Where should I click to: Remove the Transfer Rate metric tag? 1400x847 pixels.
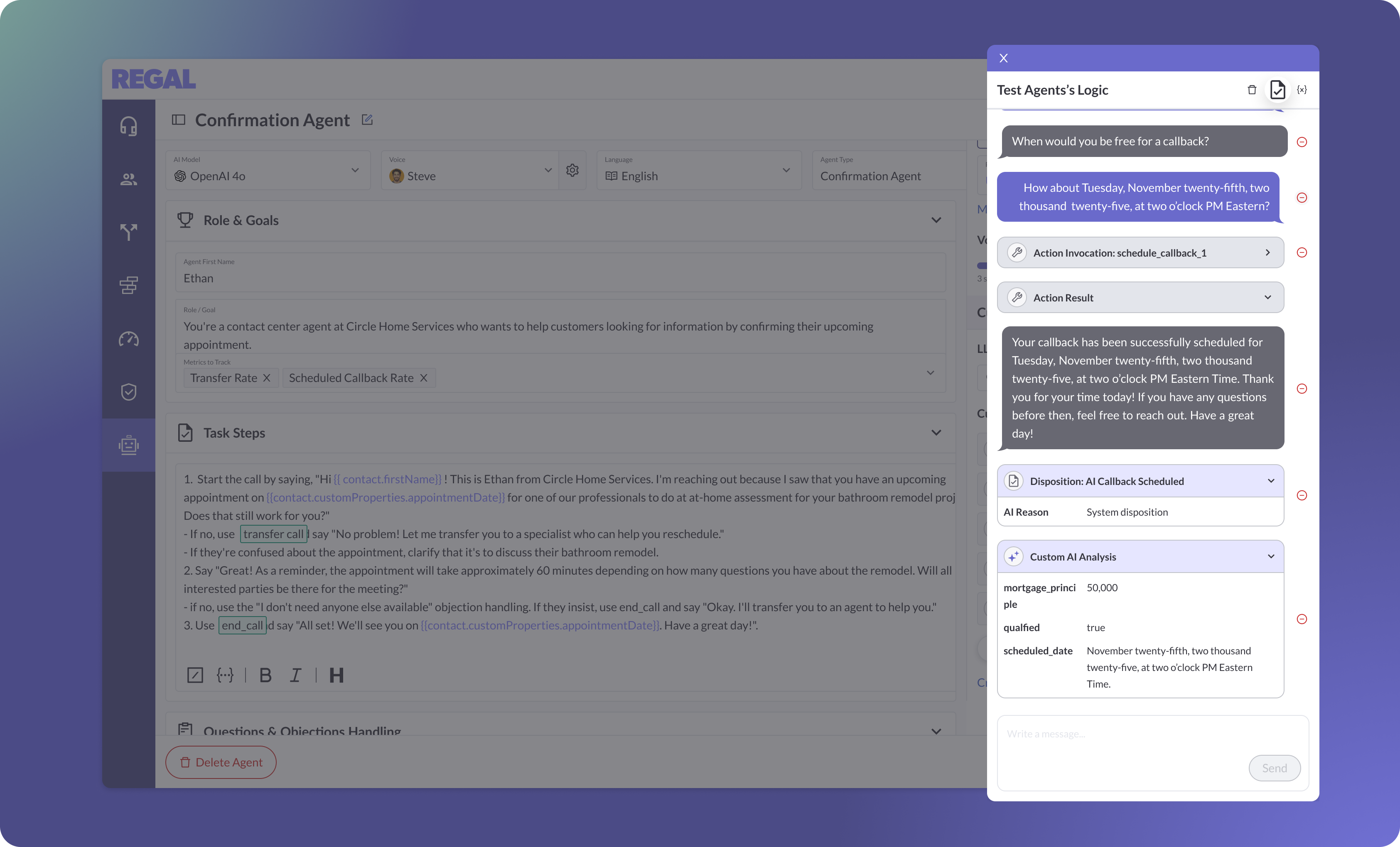coord(266,378)
